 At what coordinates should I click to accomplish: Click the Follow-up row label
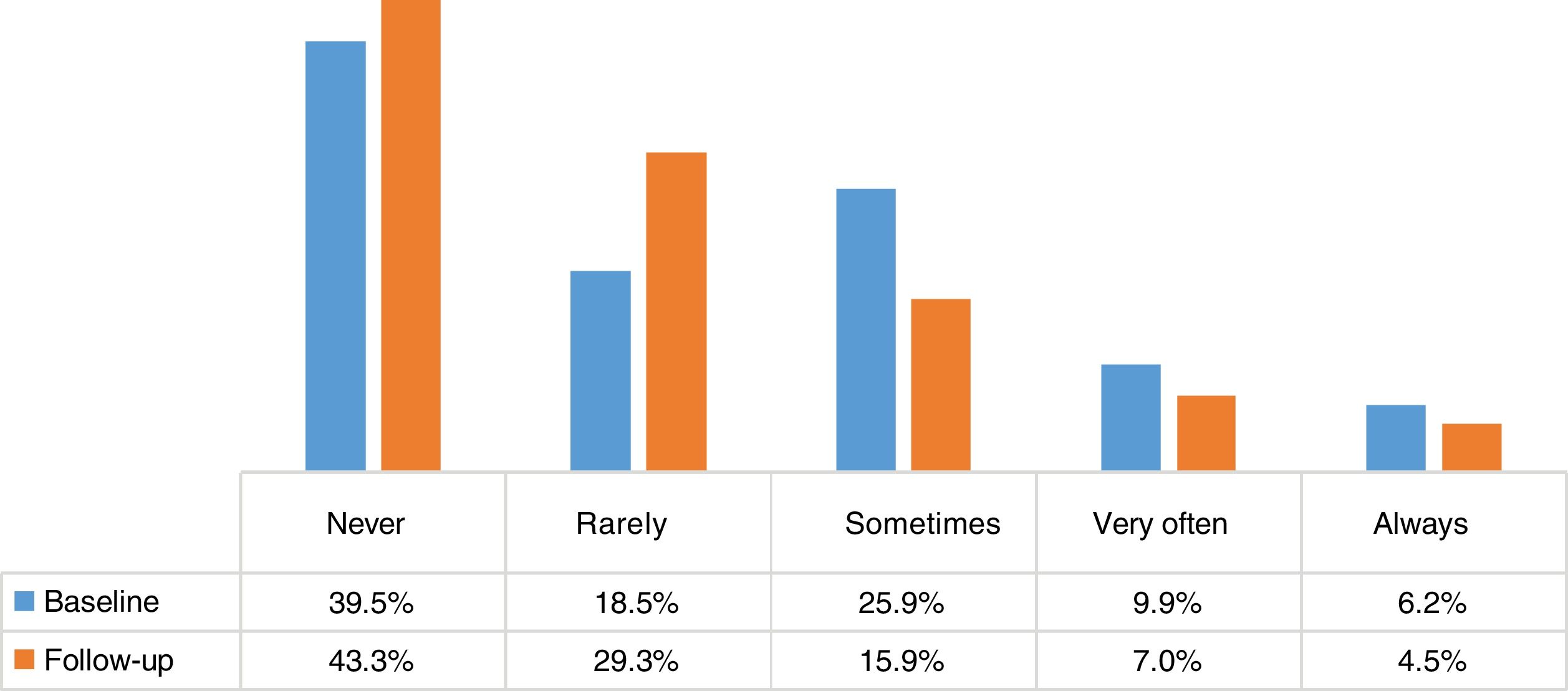point(109,660)
